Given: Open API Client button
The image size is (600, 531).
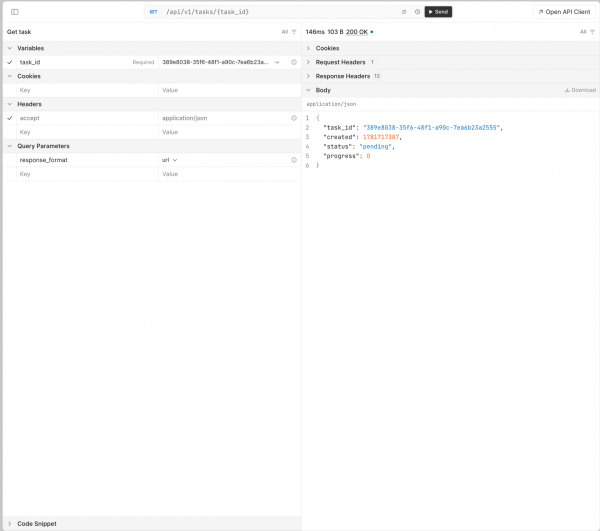Looking at the screenshot, I should [564, 12].
